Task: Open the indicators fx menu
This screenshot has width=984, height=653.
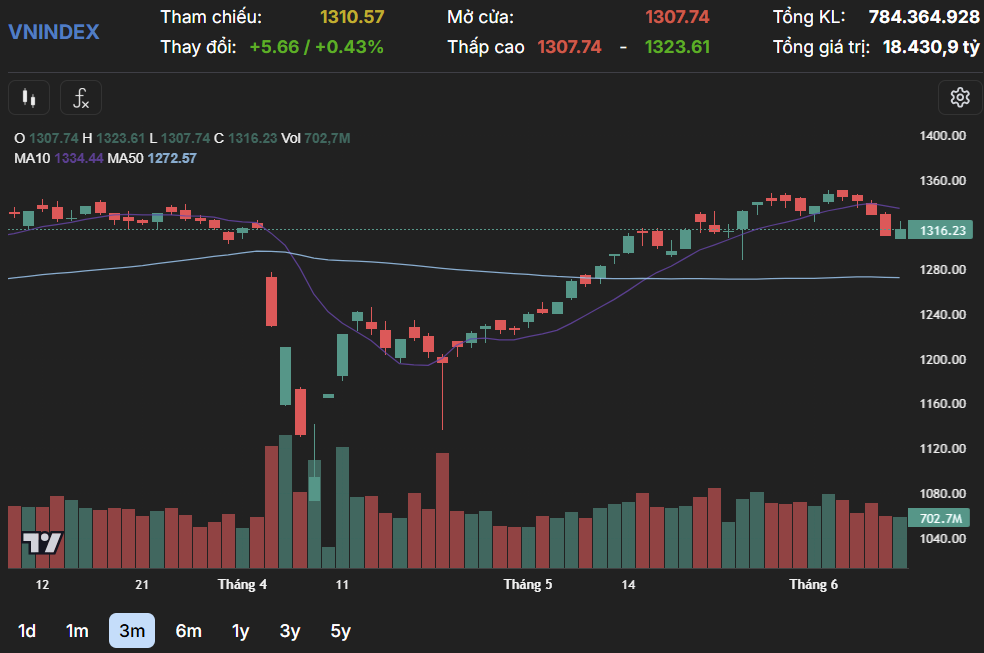Action: pyautogui.click(x=81, y=98)
